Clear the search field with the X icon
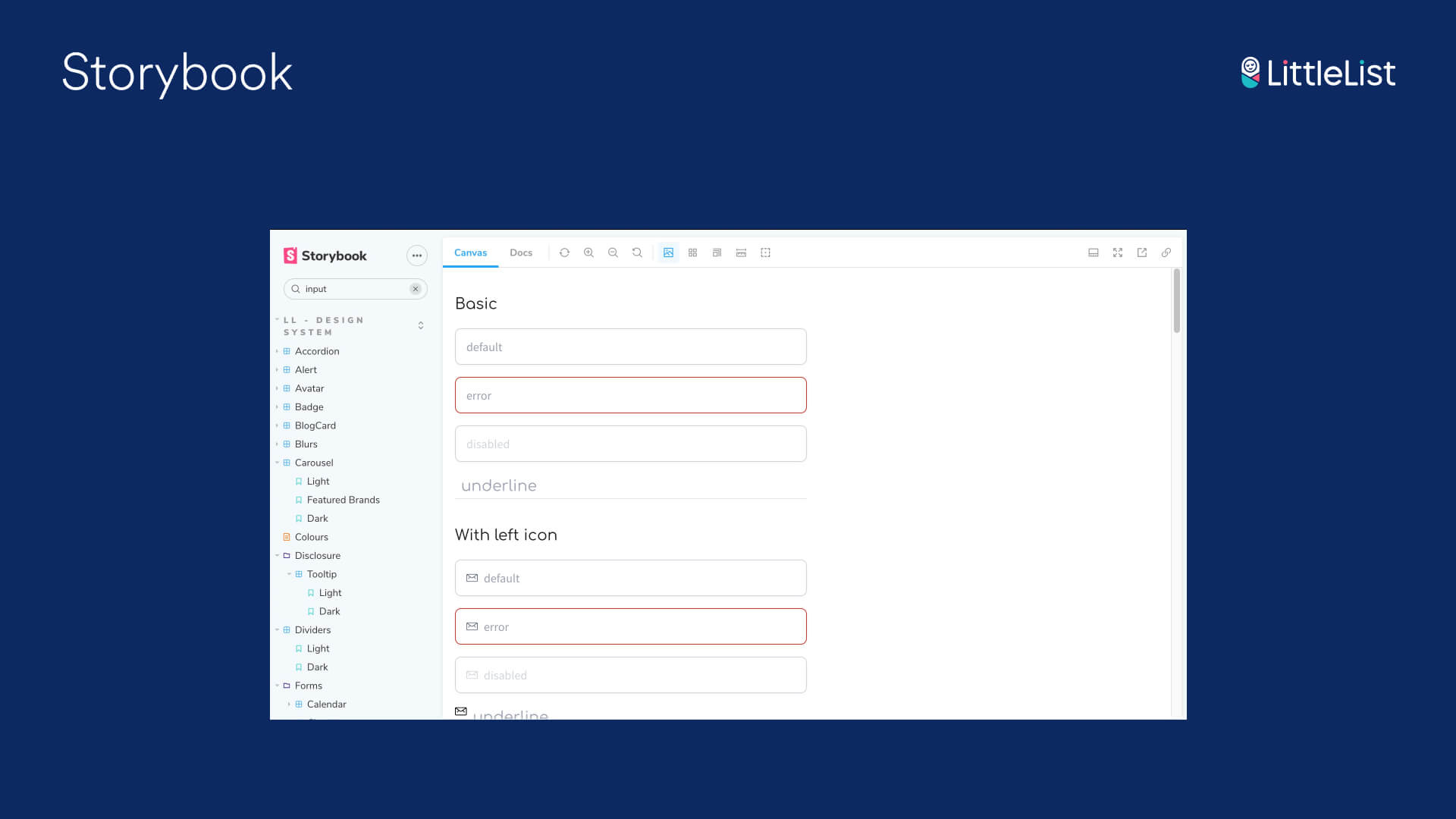This screenshot has height=819, width=1456. point(416,289)
